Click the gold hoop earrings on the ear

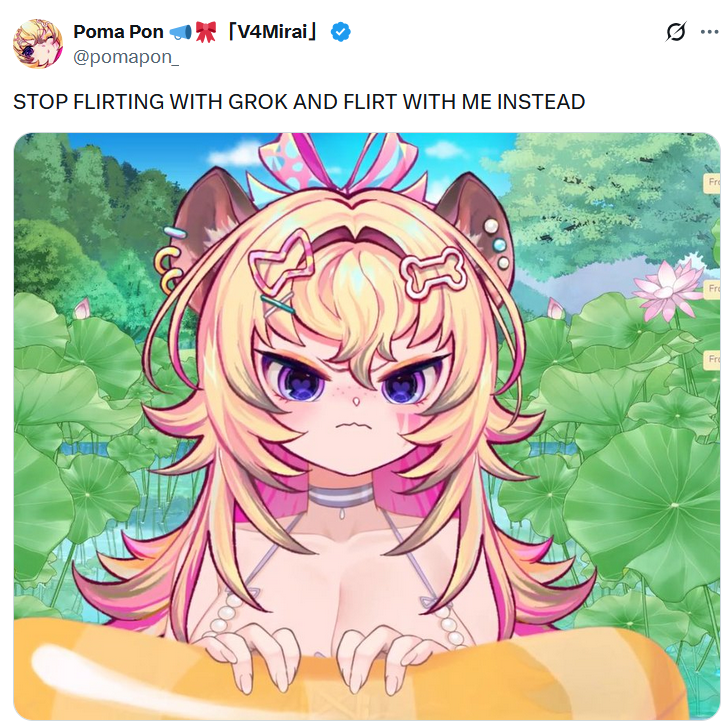click(168, 271)
